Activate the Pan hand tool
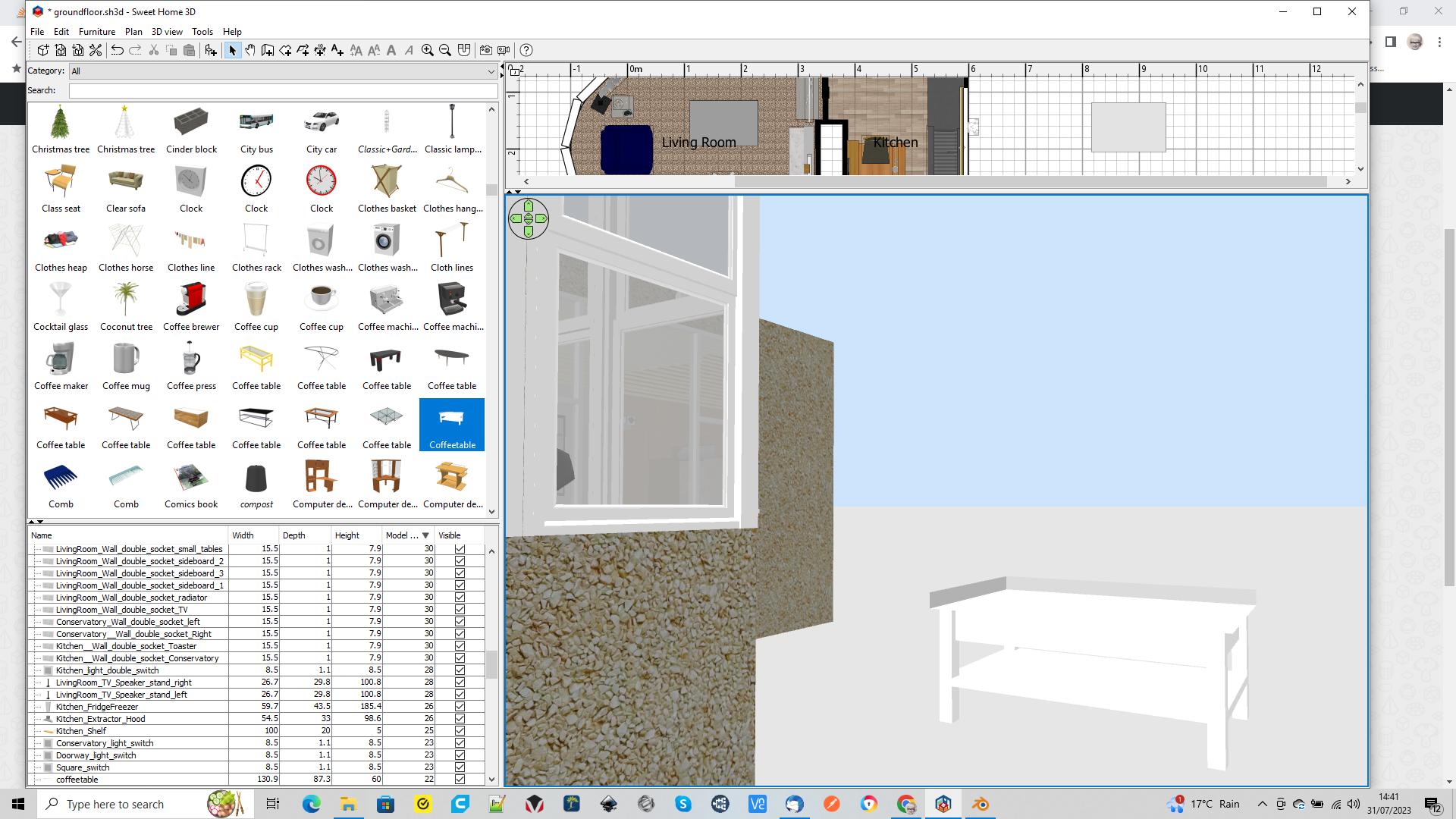The image size is (1456, 819). (250, 50)
